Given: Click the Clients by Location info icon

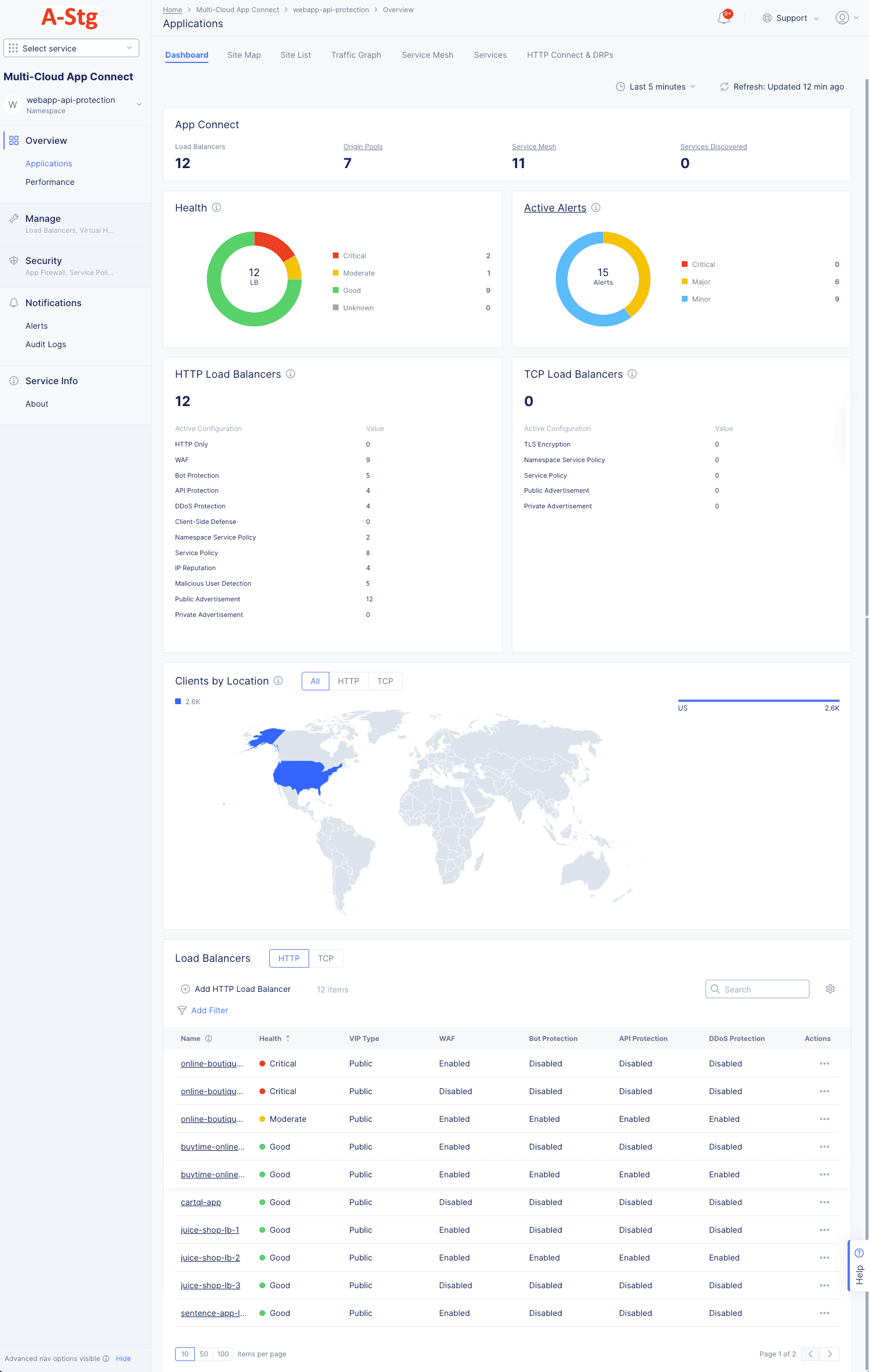Looking at the screenshot, I should pyautogui.click(x=278, y=681).
